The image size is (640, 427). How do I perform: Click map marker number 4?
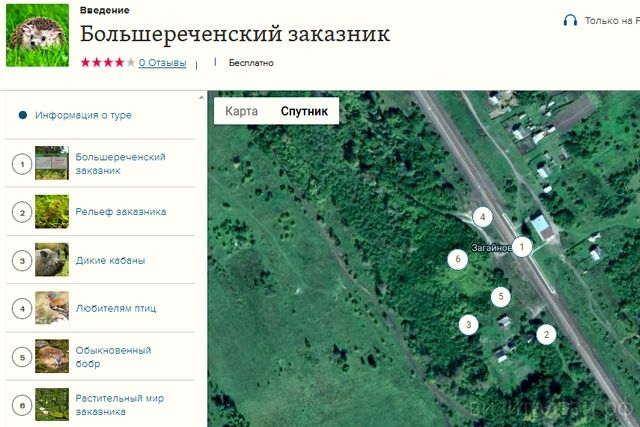(x=482, y=217)
